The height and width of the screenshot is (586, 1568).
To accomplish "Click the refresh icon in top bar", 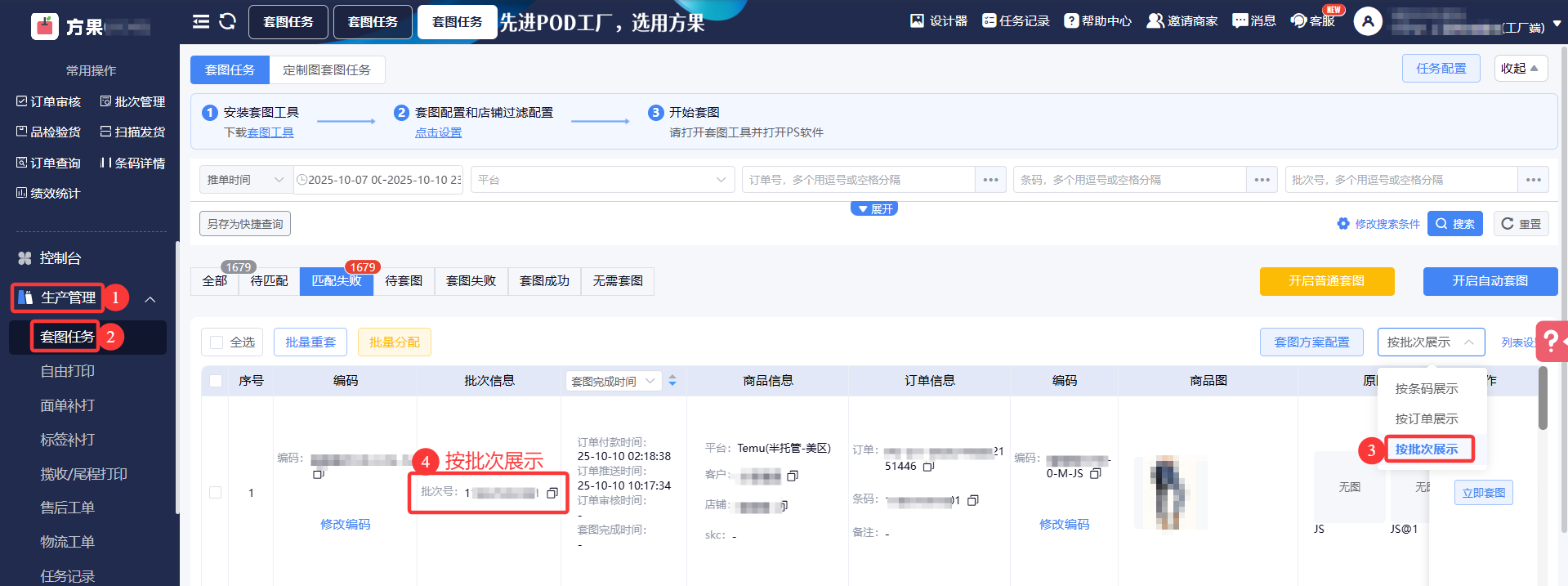I will [228, 22].
